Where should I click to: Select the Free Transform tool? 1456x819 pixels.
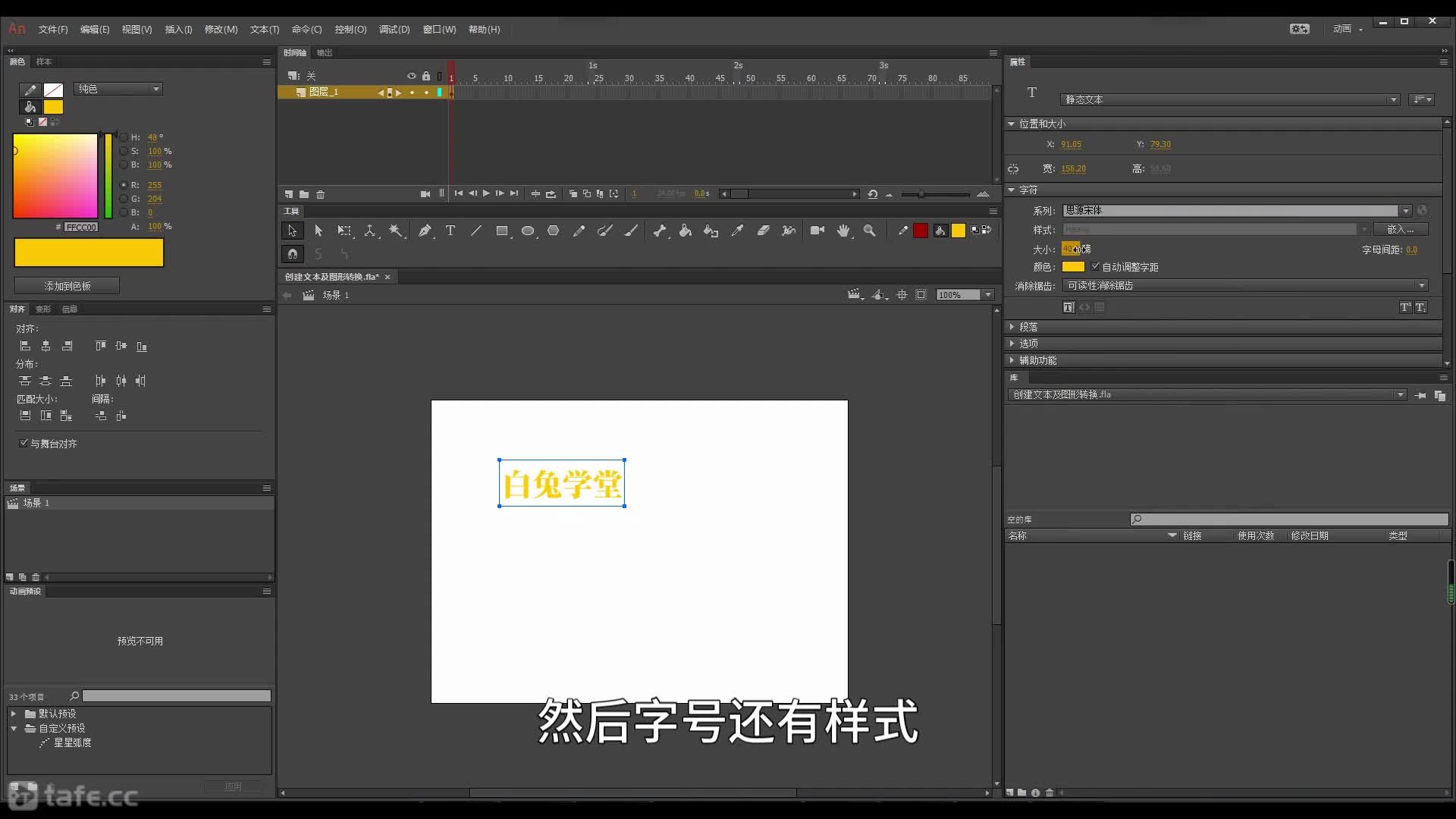(344, 231)
